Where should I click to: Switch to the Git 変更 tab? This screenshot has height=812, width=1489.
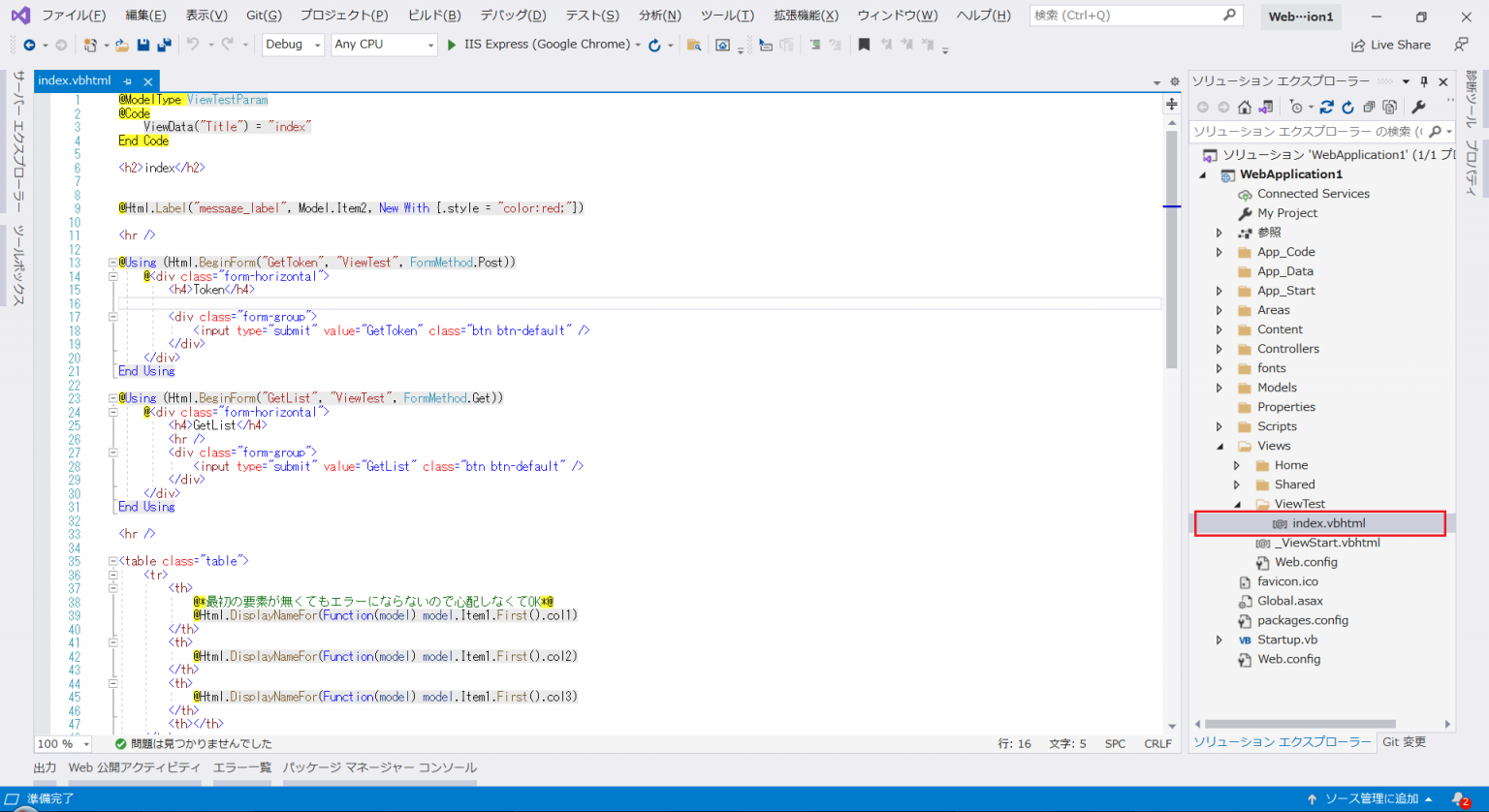click(x=1404, y=742)
